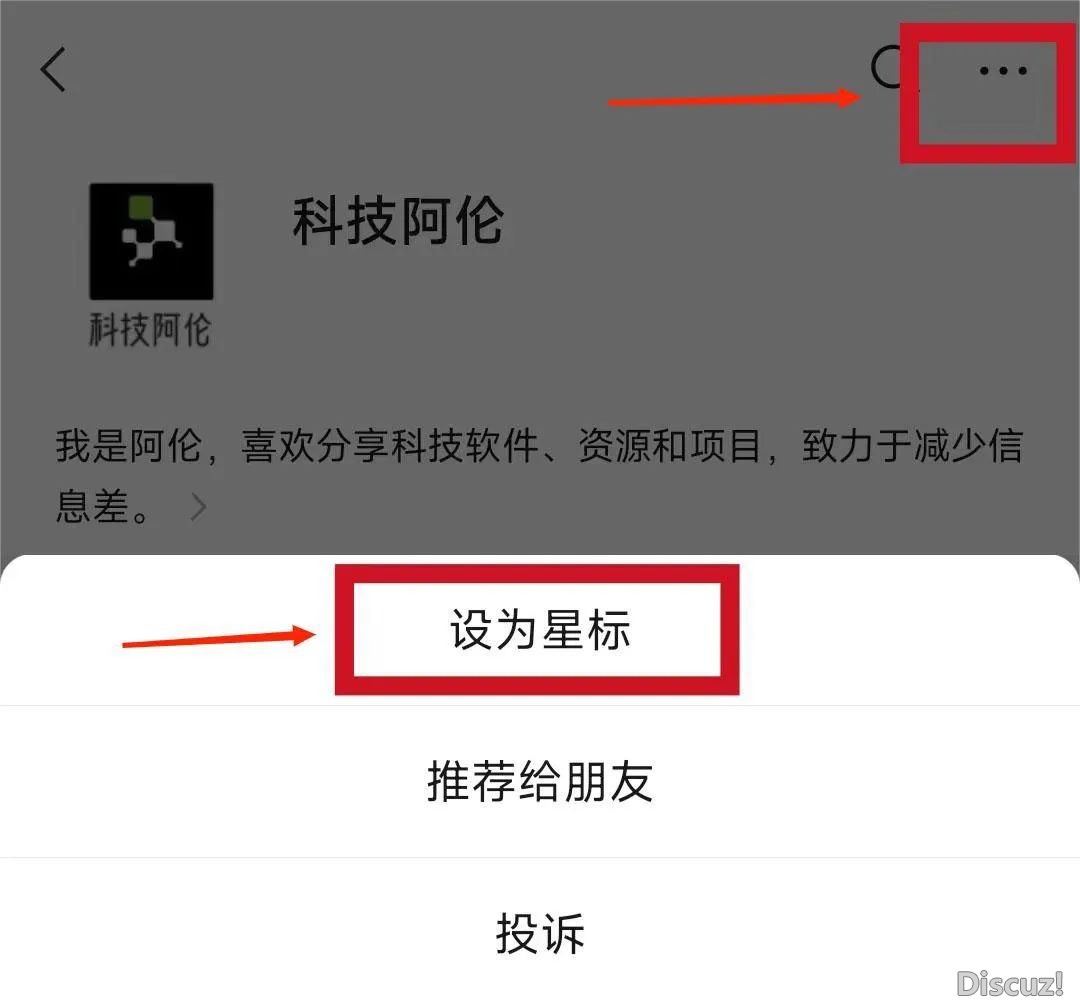
Task: Go back using the left arrow icon
Action: pyautogui.click(x=53, y=69)
